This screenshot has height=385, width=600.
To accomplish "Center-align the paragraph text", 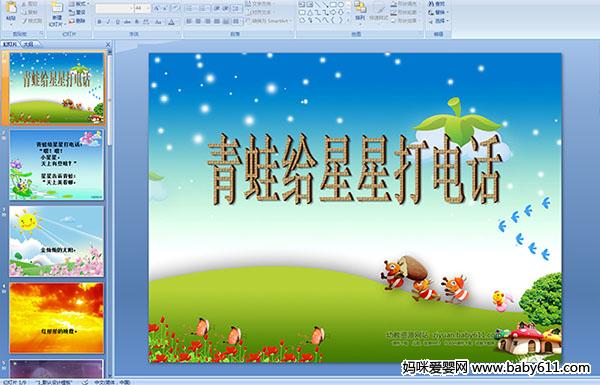I will tap(198, 21).
